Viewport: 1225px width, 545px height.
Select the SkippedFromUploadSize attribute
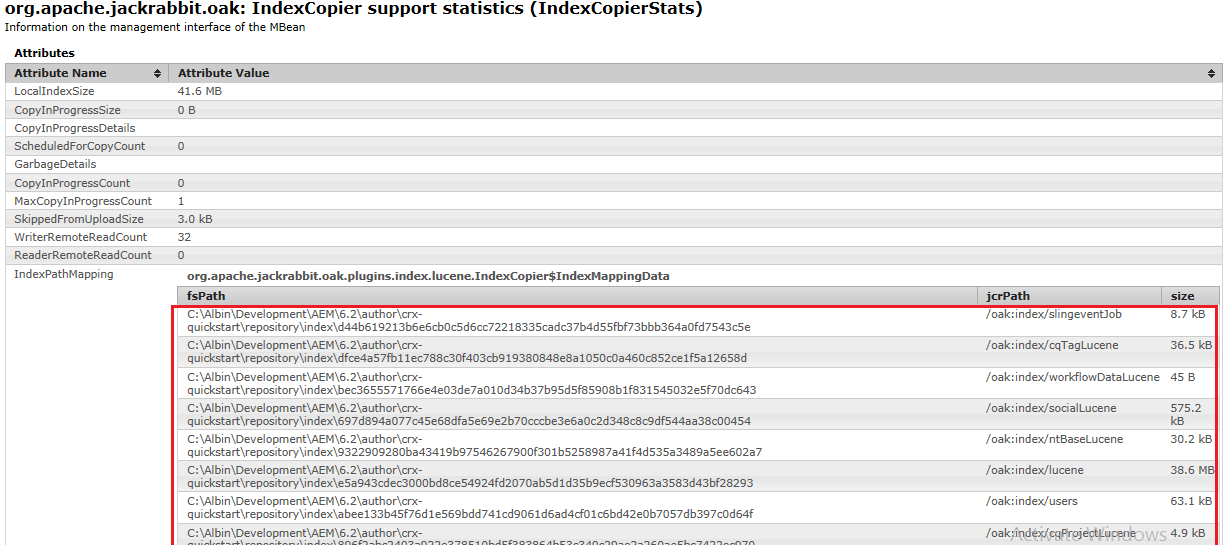coord(79,219)
